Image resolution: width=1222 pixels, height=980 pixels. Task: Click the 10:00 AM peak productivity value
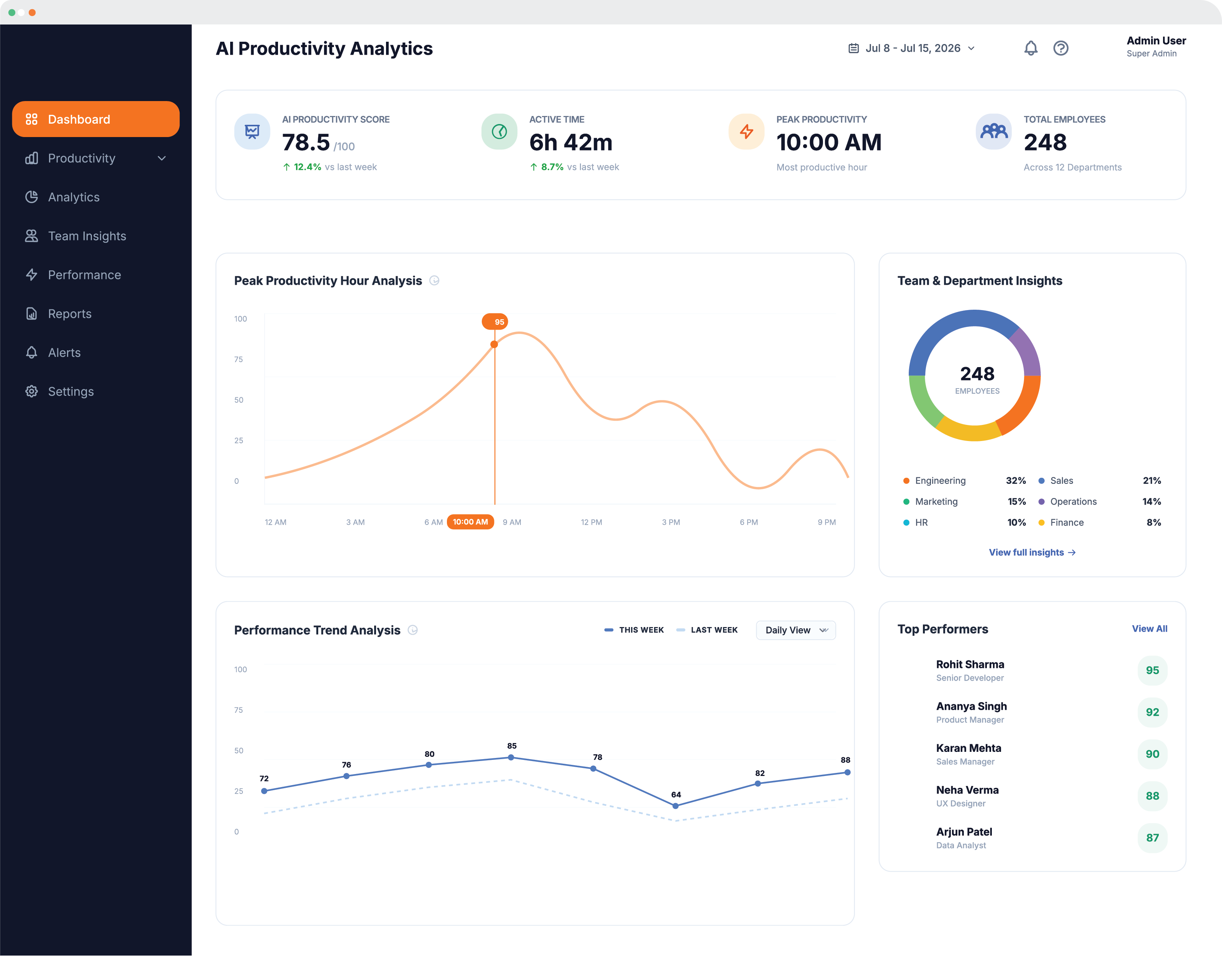[829, 143]
